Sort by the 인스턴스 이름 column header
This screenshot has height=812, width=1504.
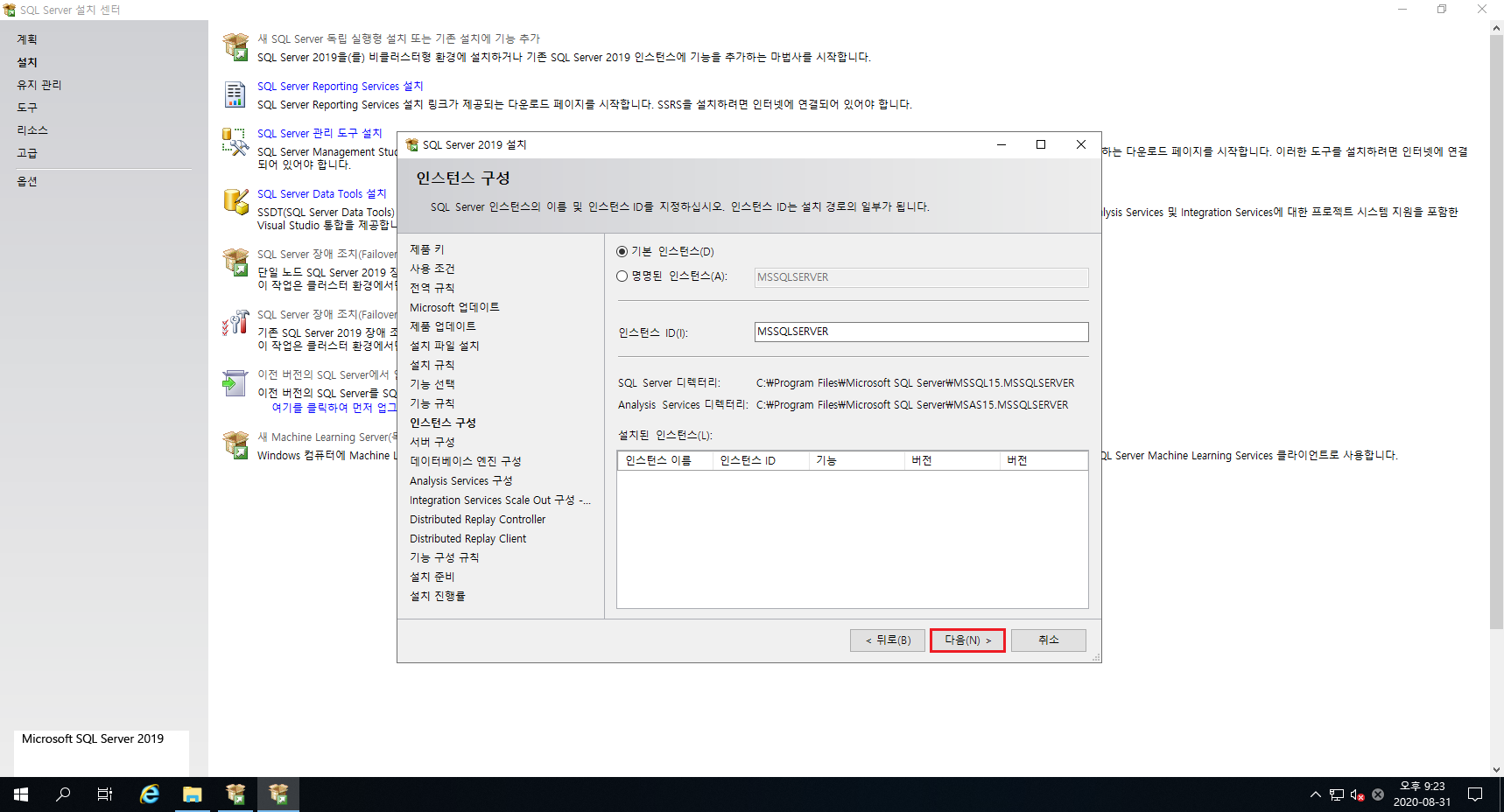664,460
